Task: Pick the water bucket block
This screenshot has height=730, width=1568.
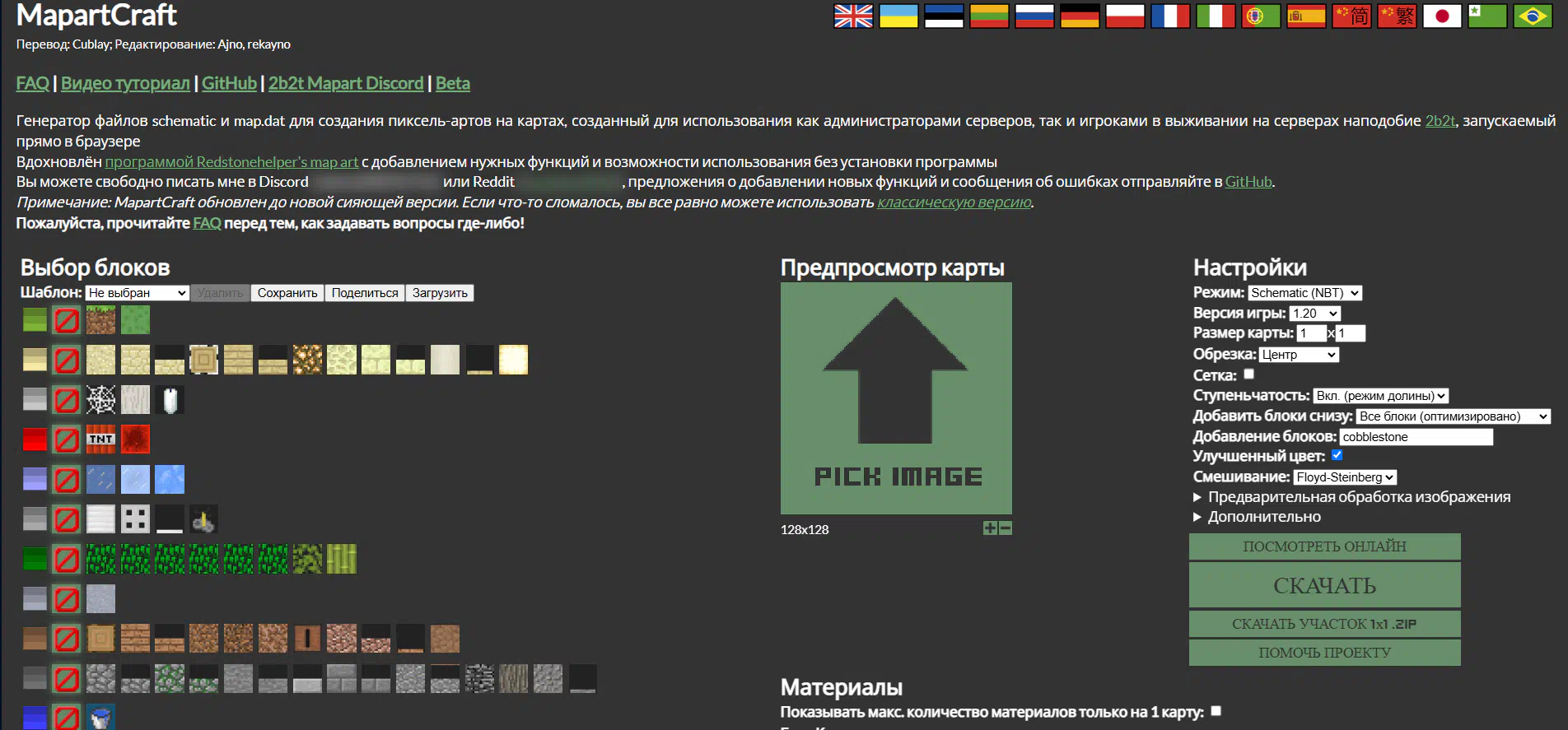Action: pos(101,718)
